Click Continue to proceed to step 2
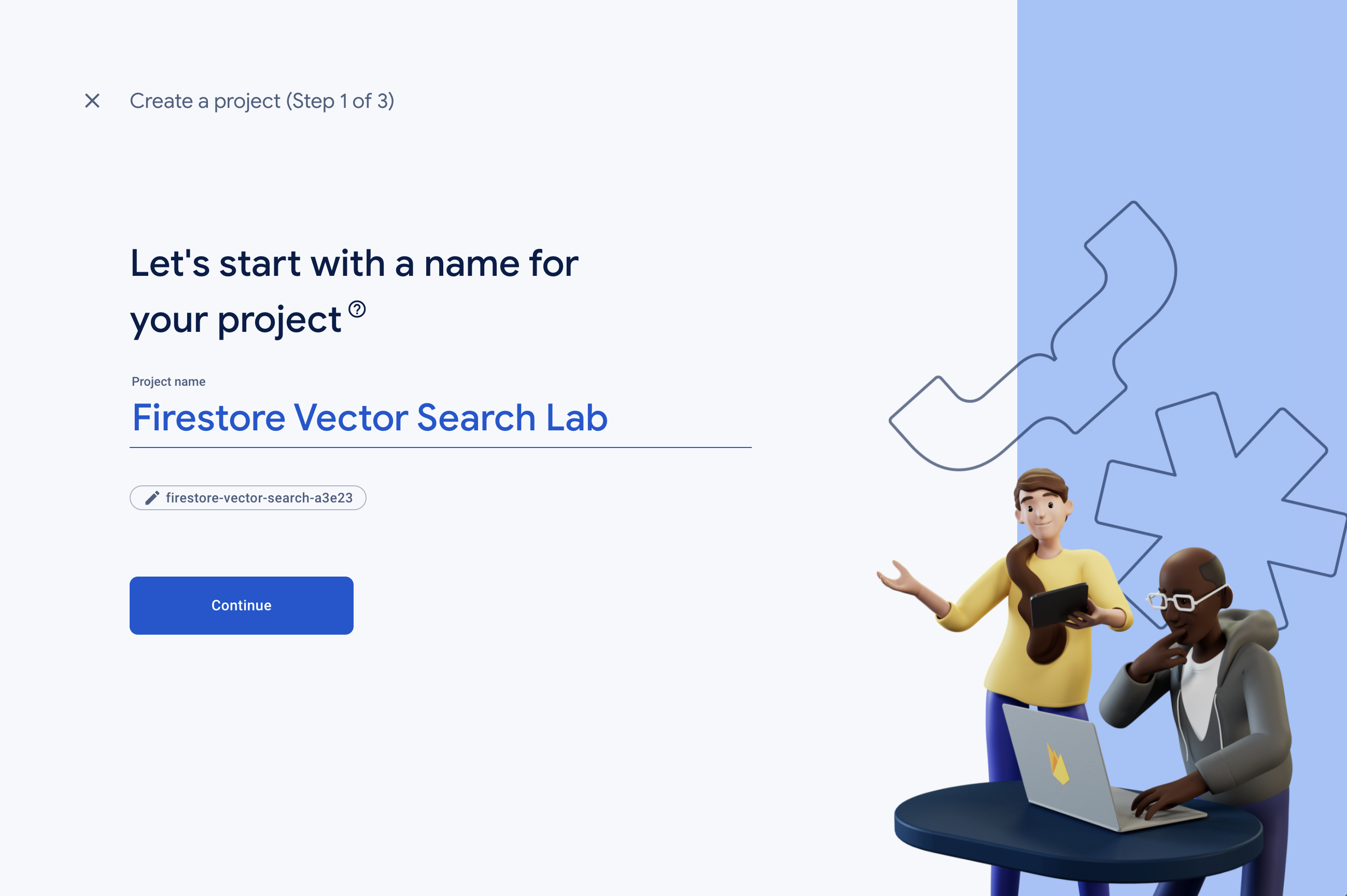Image resolution: width=1347 pixels, height=896 pixels. click(240, 605)
